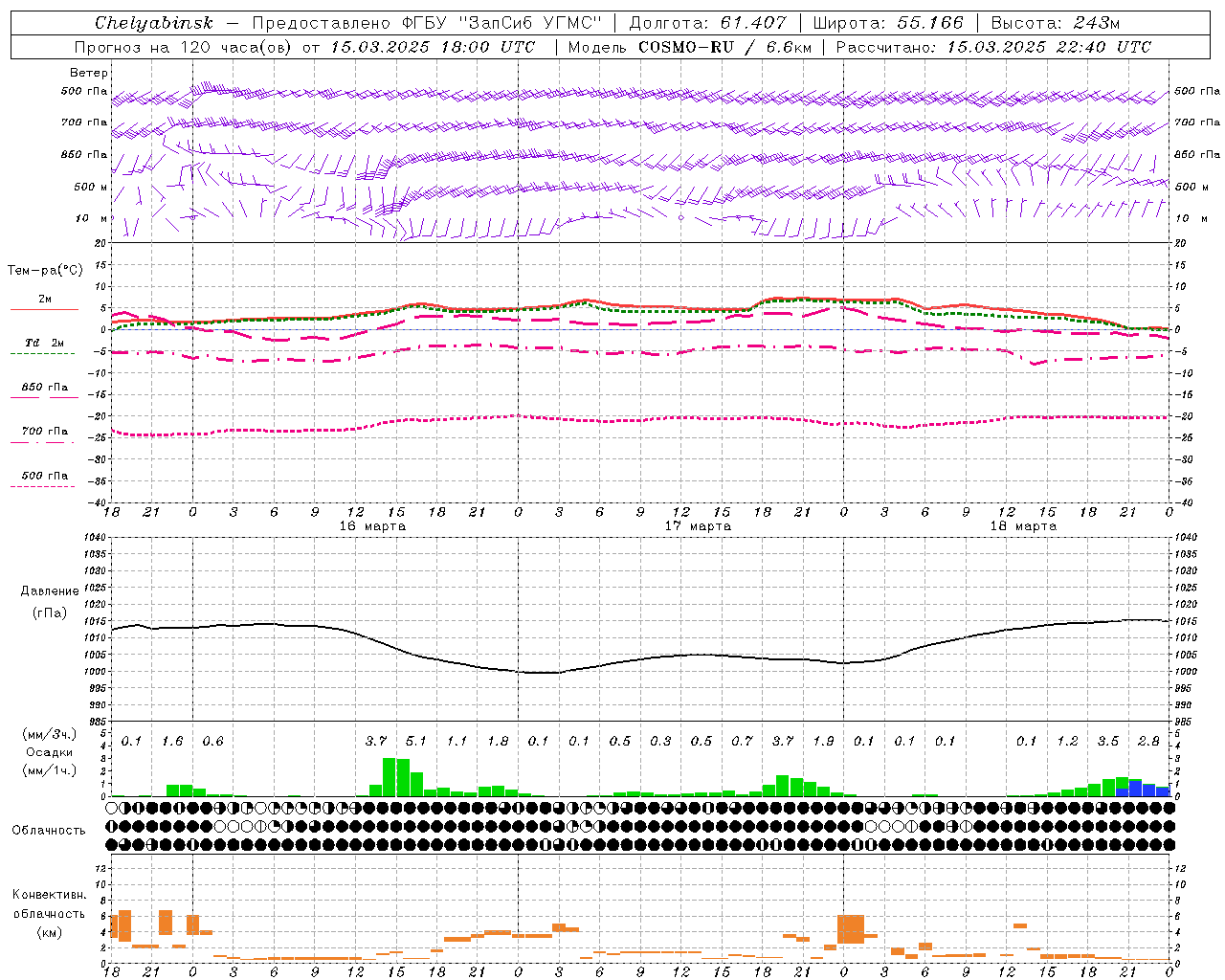Click the 'Рассчитано: 15.03.2025 22:40 UTC' timestamp
Image resolution: width=1225 pixels, height=980 pixels.
pos(993,47)
